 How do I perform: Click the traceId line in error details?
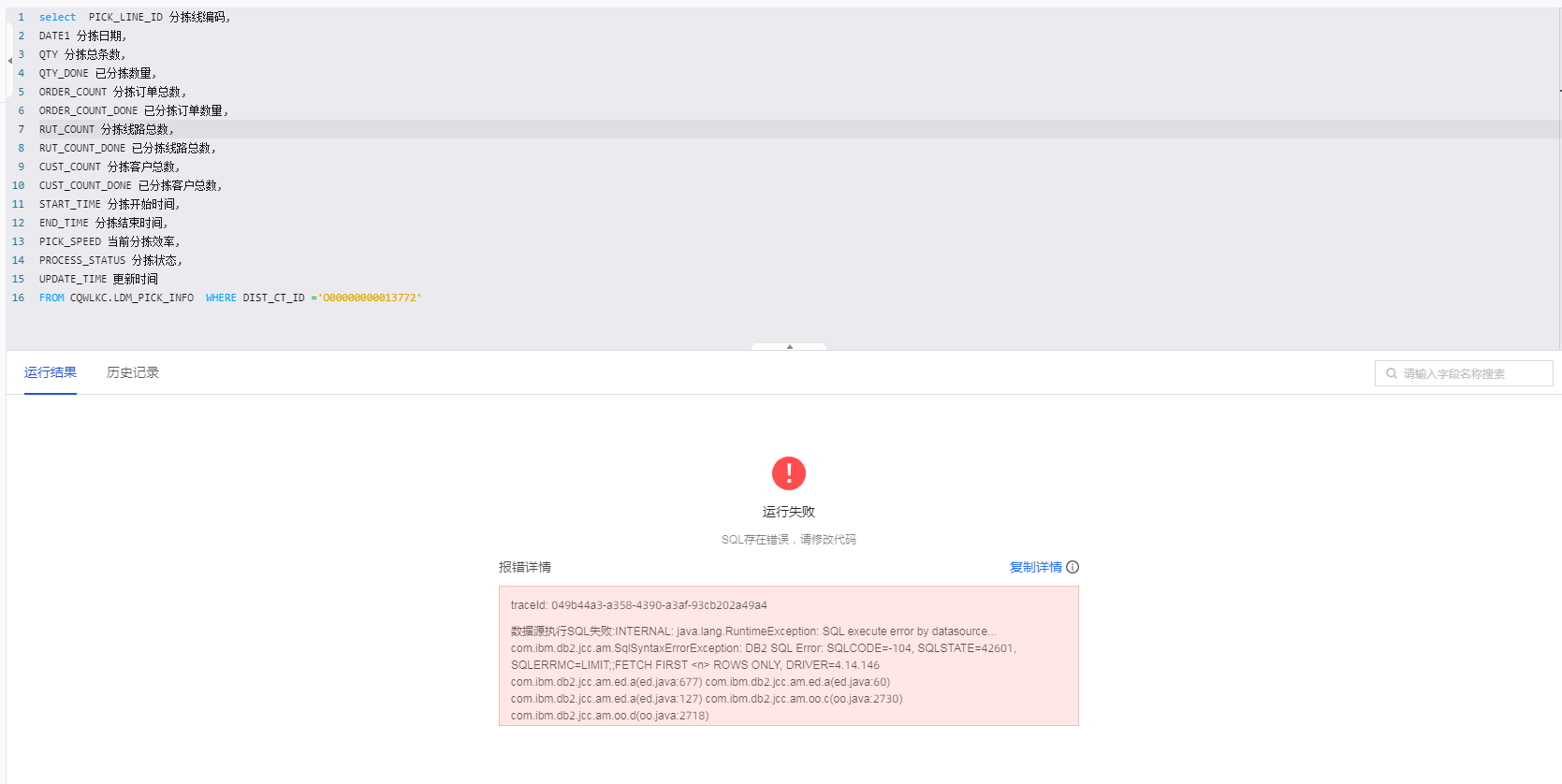[x=638, y=605]
